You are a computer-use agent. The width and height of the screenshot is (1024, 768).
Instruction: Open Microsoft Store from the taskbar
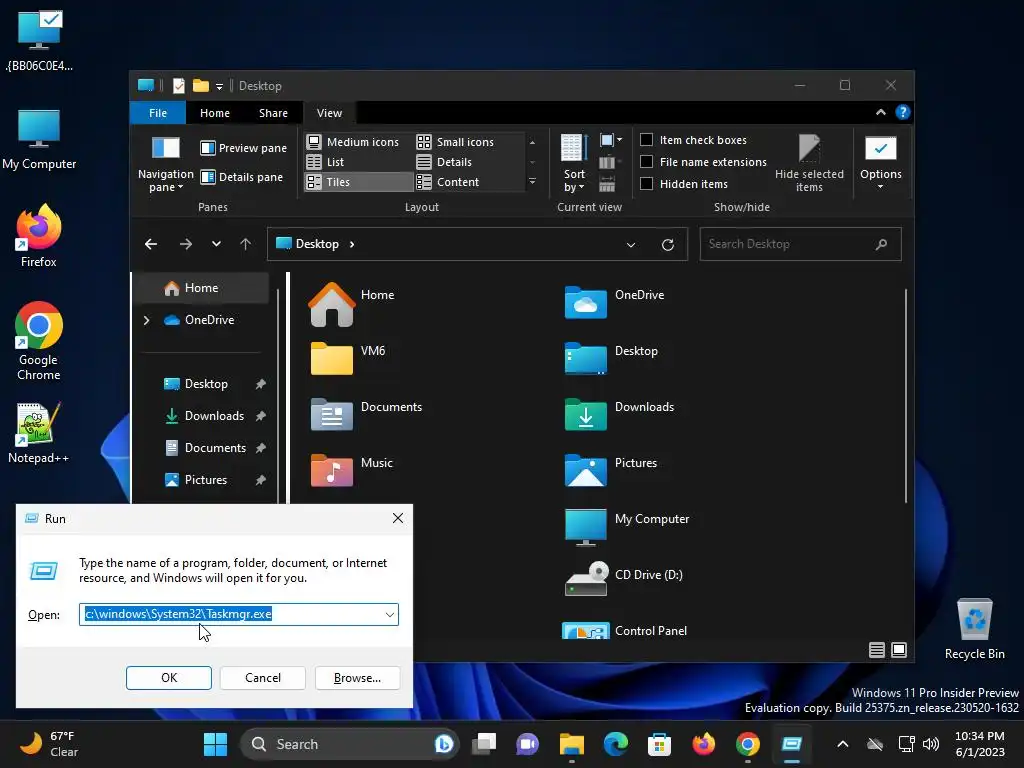tap(659, 744)
